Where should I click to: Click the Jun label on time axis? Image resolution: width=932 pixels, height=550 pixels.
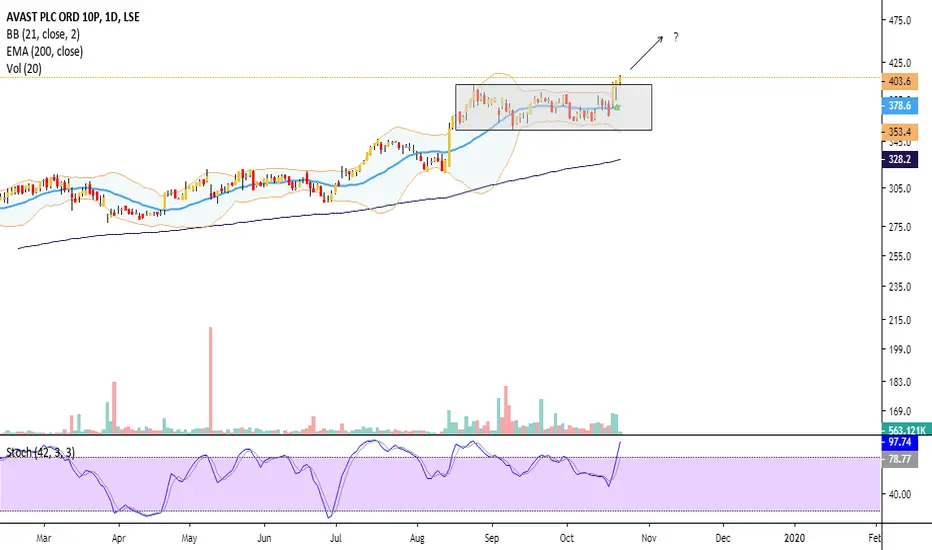tap(264, 538)
